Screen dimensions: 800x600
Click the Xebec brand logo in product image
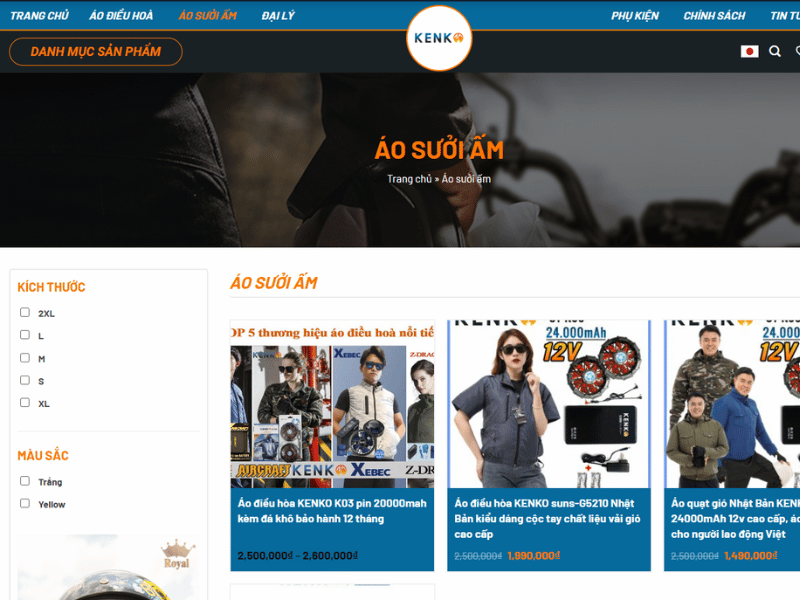[370, 468]
